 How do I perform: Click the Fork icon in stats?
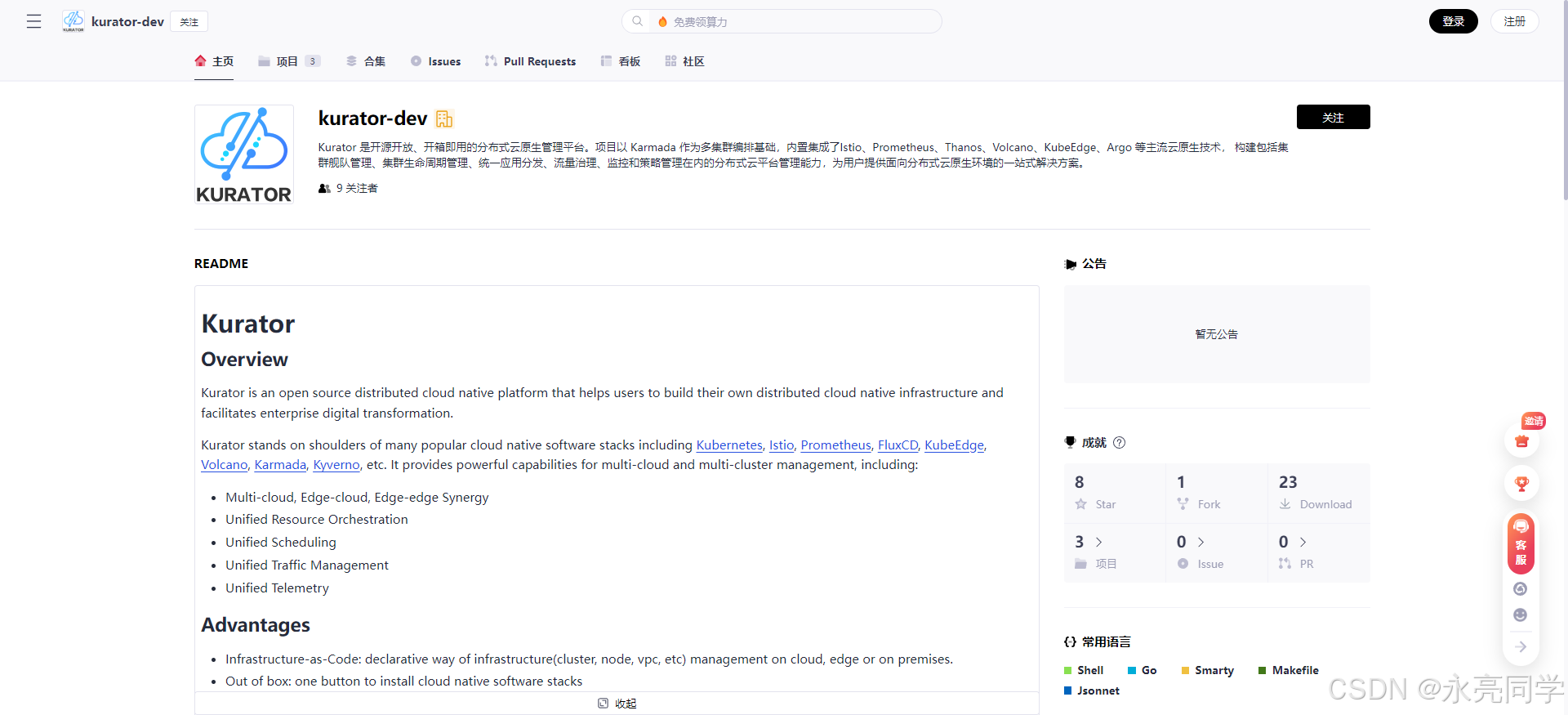point(1183,504)
